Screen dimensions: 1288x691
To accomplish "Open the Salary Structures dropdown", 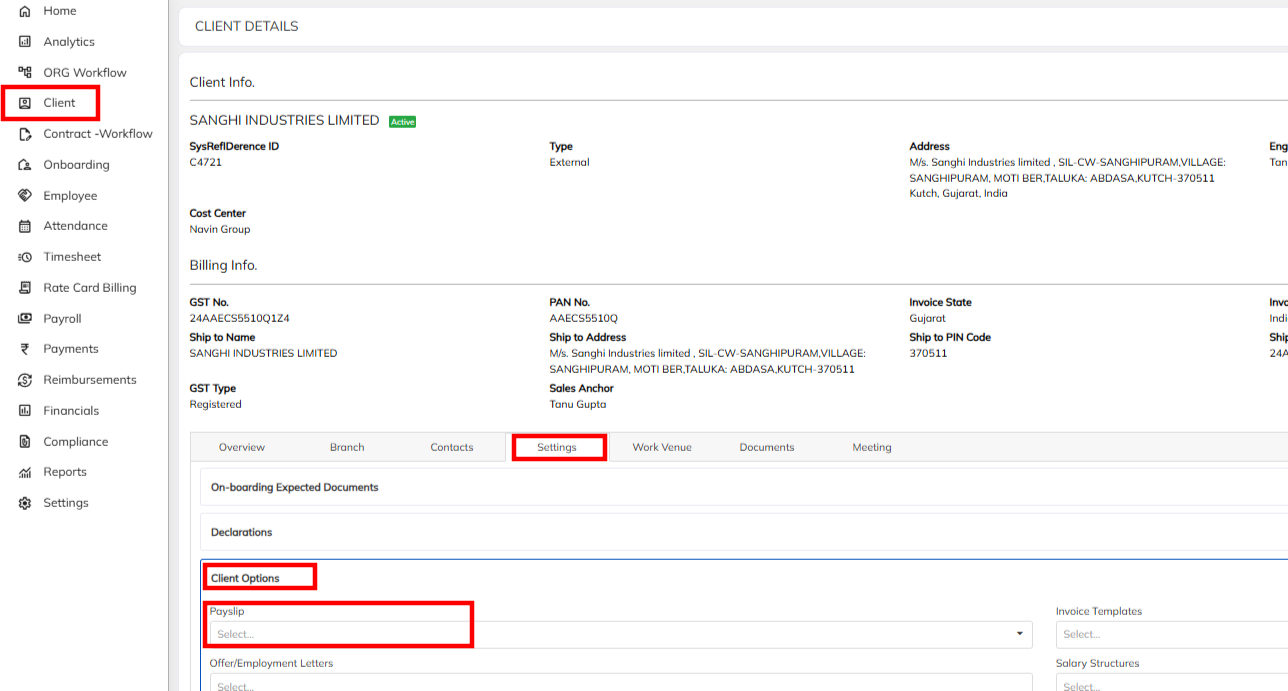I will [1172, 684].
